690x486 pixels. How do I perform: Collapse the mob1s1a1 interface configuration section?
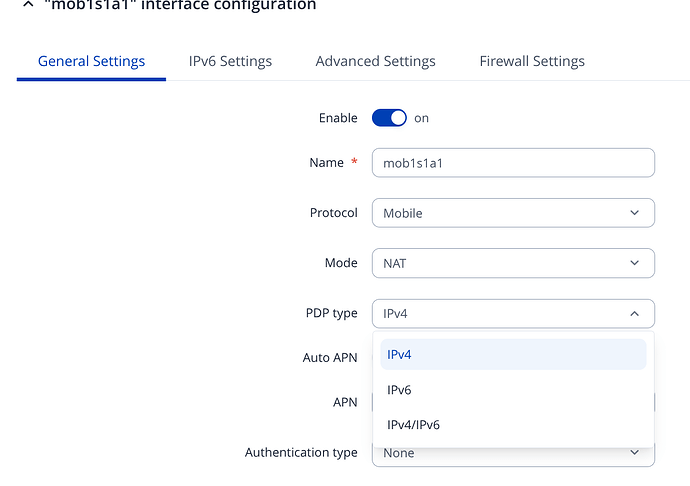click(x=26, y=5)
